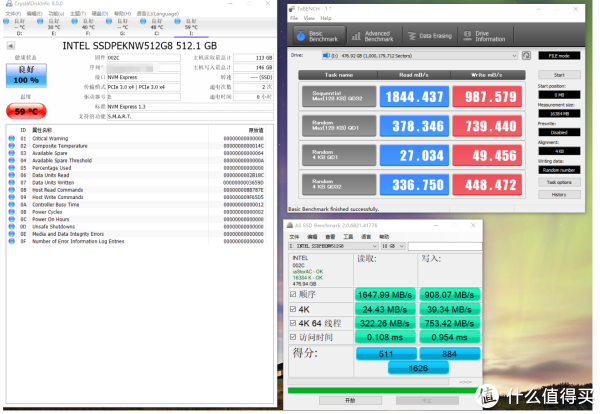
Task: Click the AS SSD Benchmark title bar icon
Action: click(x=290, y=225)
